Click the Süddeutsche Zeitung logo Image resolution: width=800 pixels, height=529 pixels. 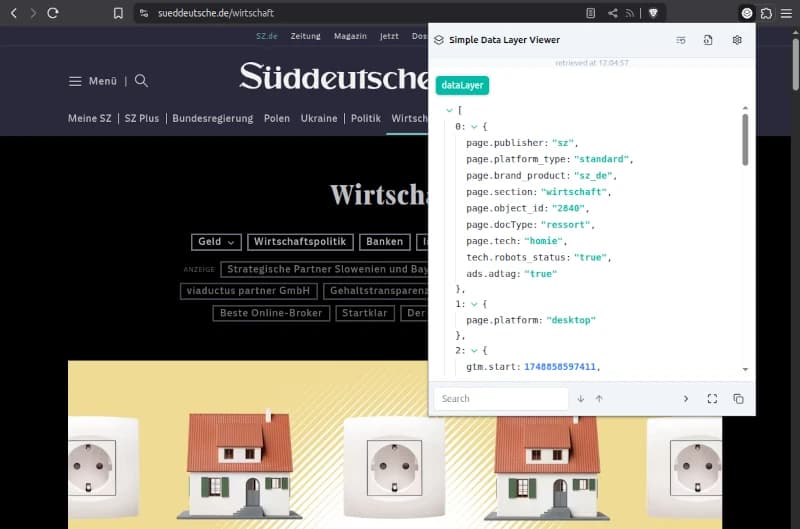(334, 77)
